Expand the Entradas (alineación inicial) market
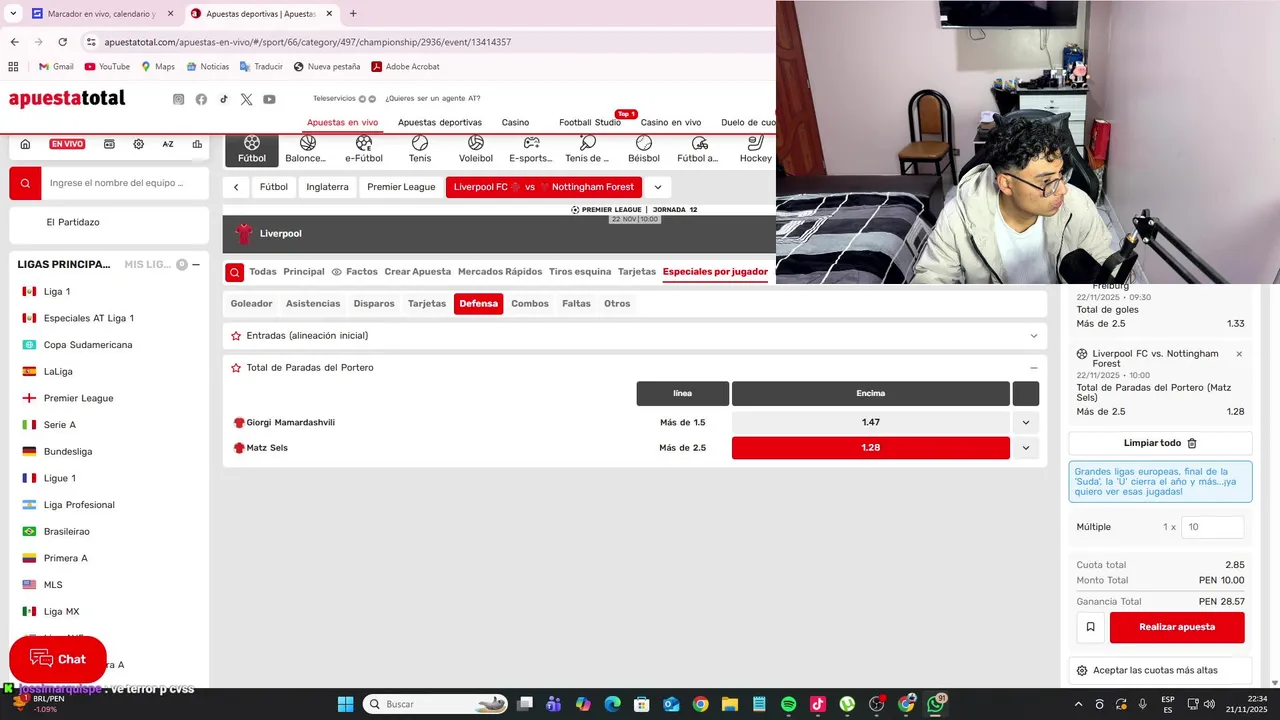Image resolution: width=1280 pixels, height=720 pixels. point(1034,336)
